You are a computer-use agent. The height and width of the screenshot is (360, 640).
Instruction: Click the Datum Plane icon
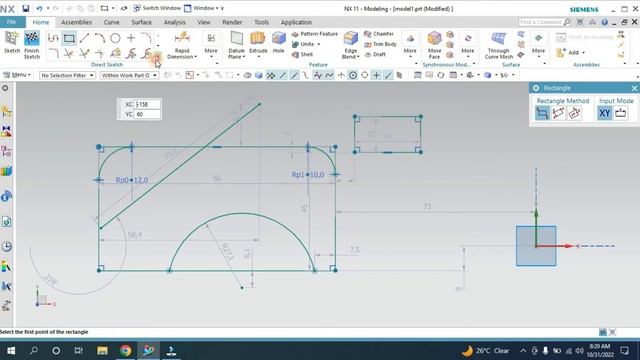pyautogui.click(x=237, y=39)
